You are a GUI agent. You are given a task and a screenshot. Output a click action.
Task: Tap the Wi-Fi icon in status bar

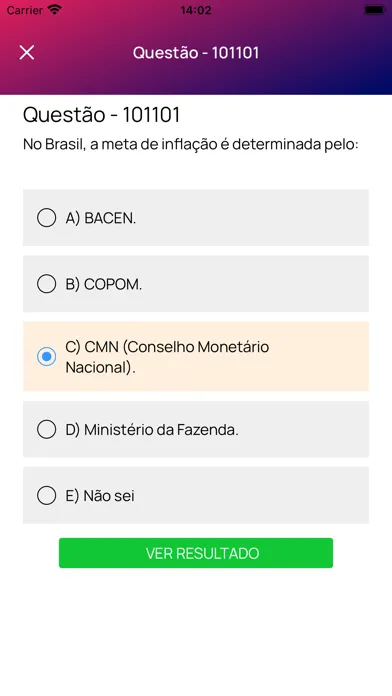pos(55,9)
